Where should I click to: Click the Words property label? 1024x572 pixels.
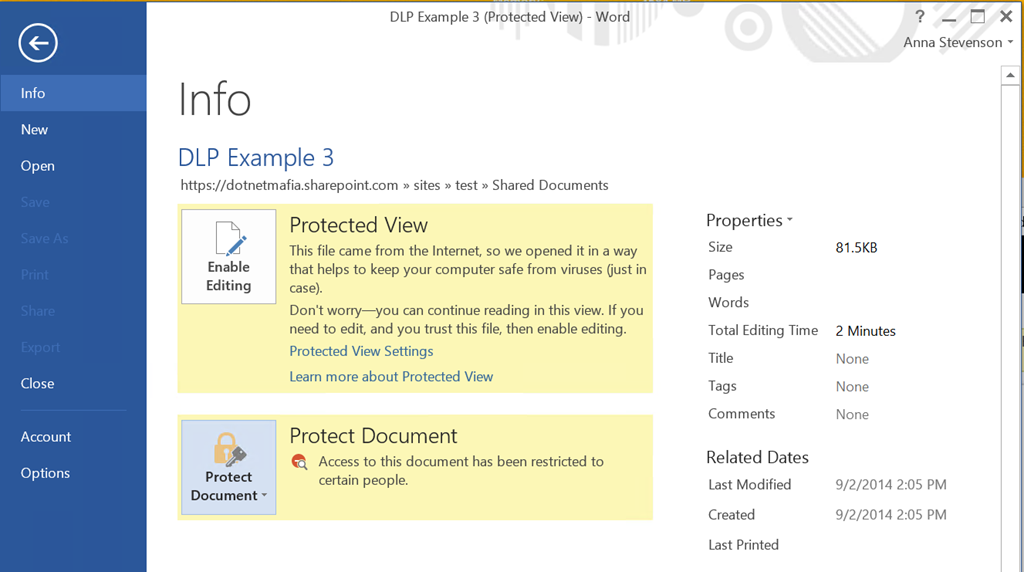728,303
